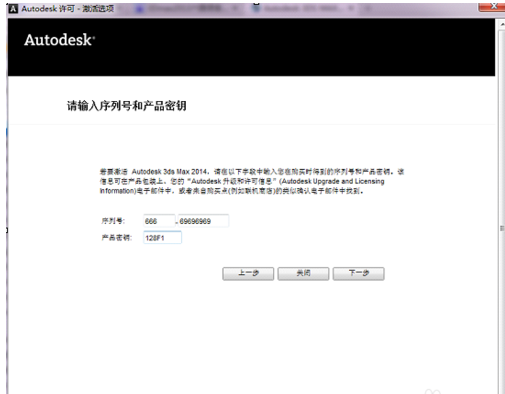Click the heading 请输入序列号和产品密钥
The image size is (505, 394).
(x=127, y=106)
